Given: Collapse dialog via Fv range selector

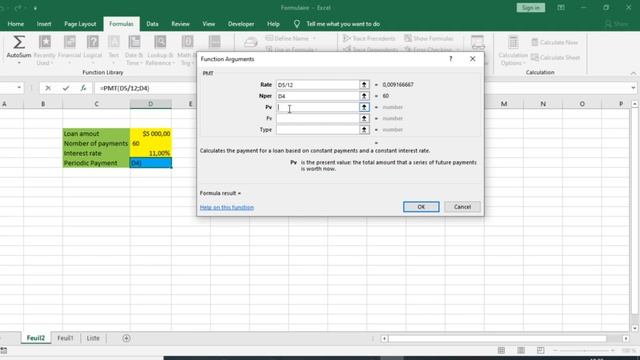Looking at the screenshot, I should click(x=364, y=118).
